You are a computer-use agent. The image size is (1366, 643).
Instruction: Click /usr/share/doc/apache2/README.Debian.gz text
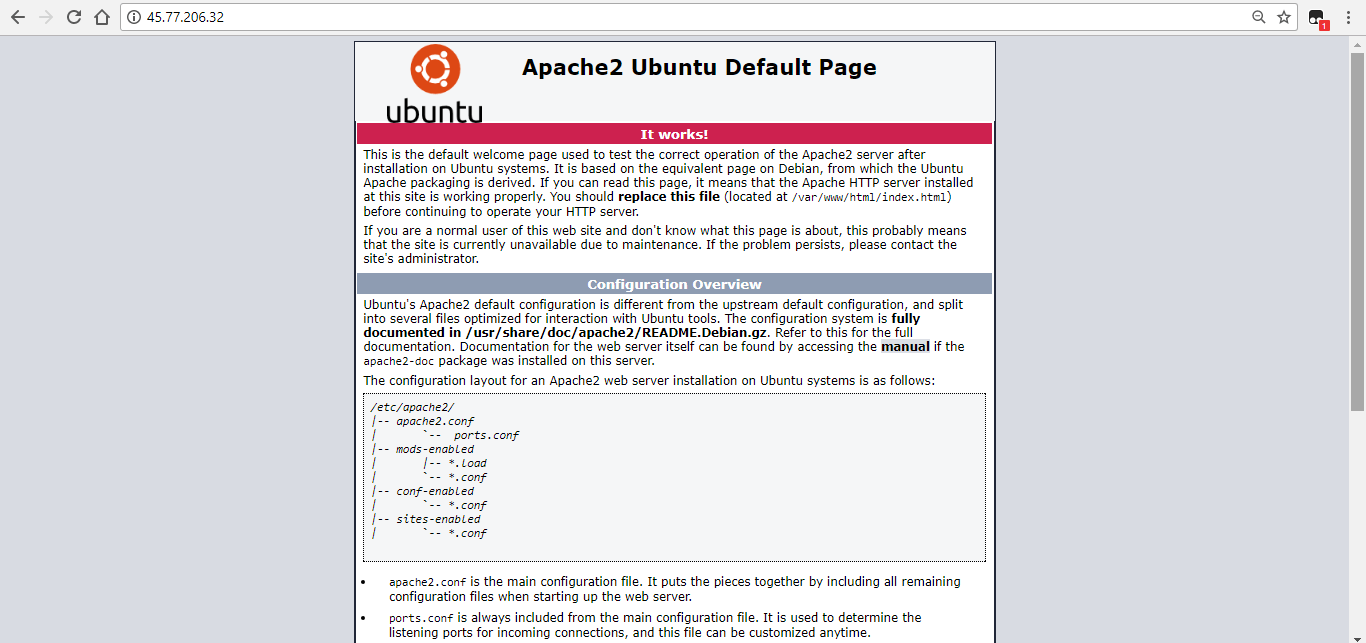point(616,333)
